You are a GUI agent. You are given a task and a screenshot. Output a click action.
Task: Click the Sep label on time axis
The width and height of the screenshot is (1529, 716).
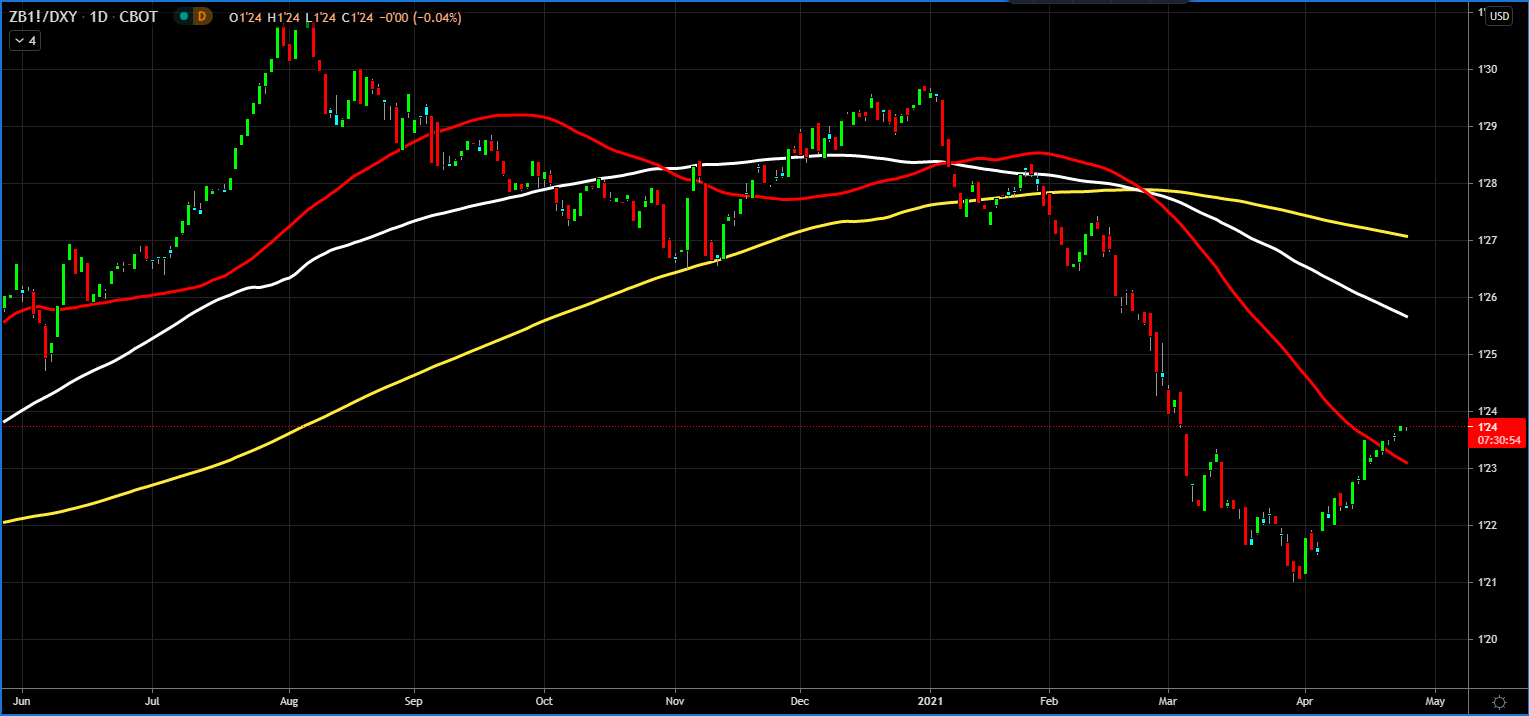click(x=415, y=701)
